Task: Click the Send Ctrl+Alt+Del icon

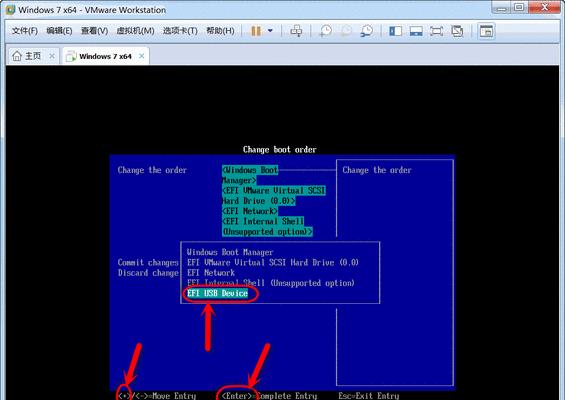Action: pyautogui.click(x=296, y=31)
